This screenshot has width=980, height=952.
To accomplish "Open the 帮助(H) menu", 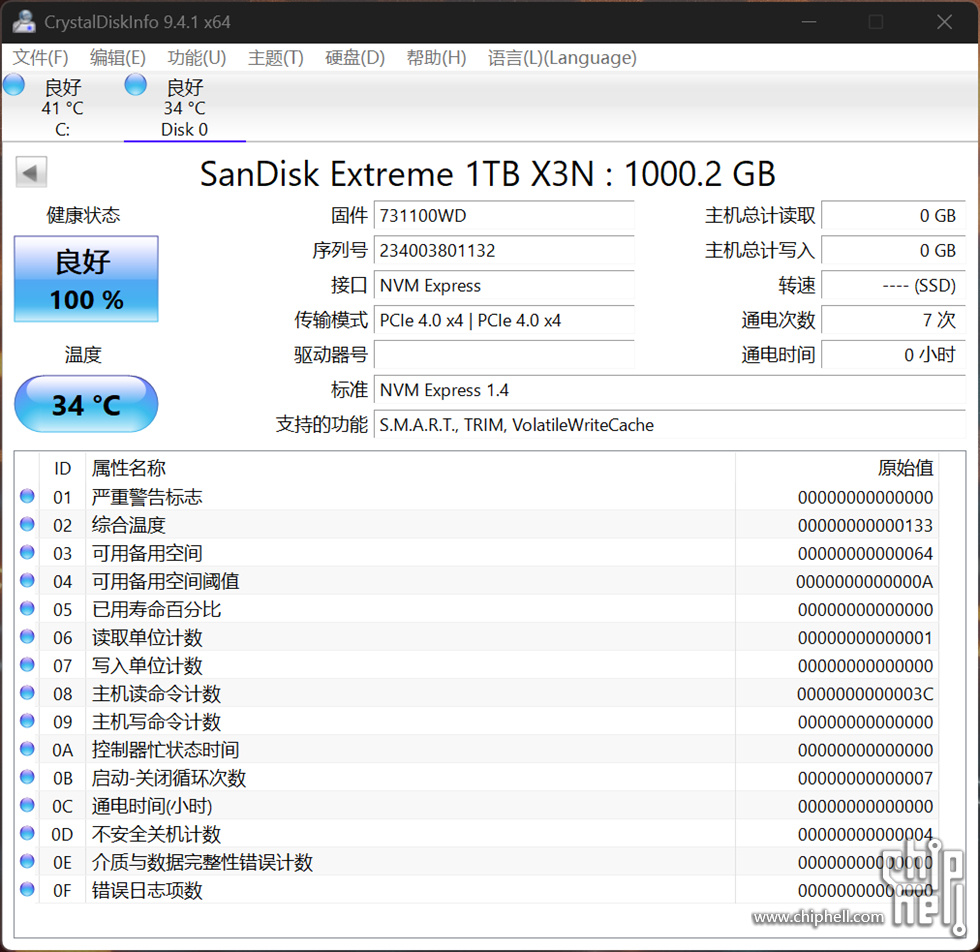I will coord(436,58).
